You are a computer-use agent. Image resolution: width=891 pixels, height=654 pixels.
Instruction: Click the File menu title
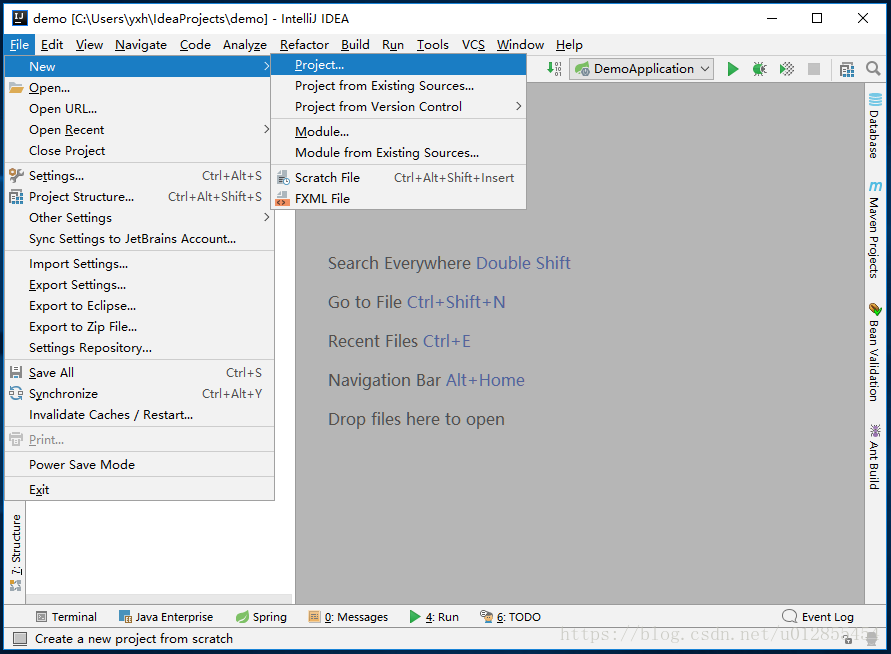[19, 45]
